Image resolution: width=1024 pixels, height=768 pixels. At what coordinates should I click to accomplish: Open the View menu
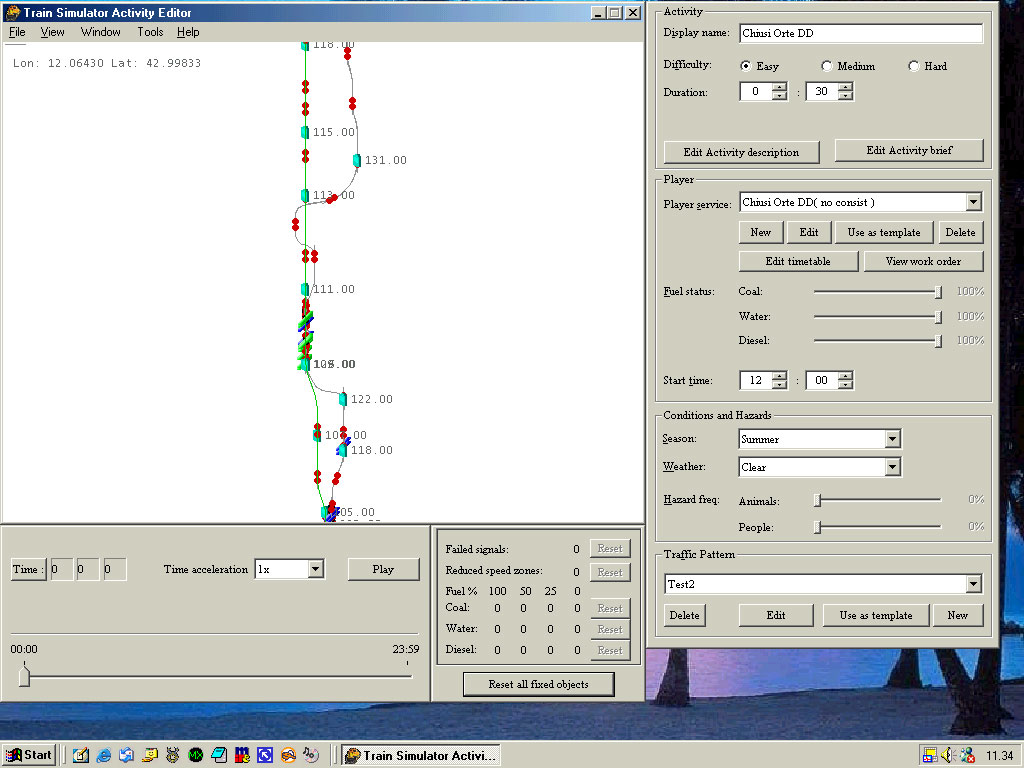52,32
